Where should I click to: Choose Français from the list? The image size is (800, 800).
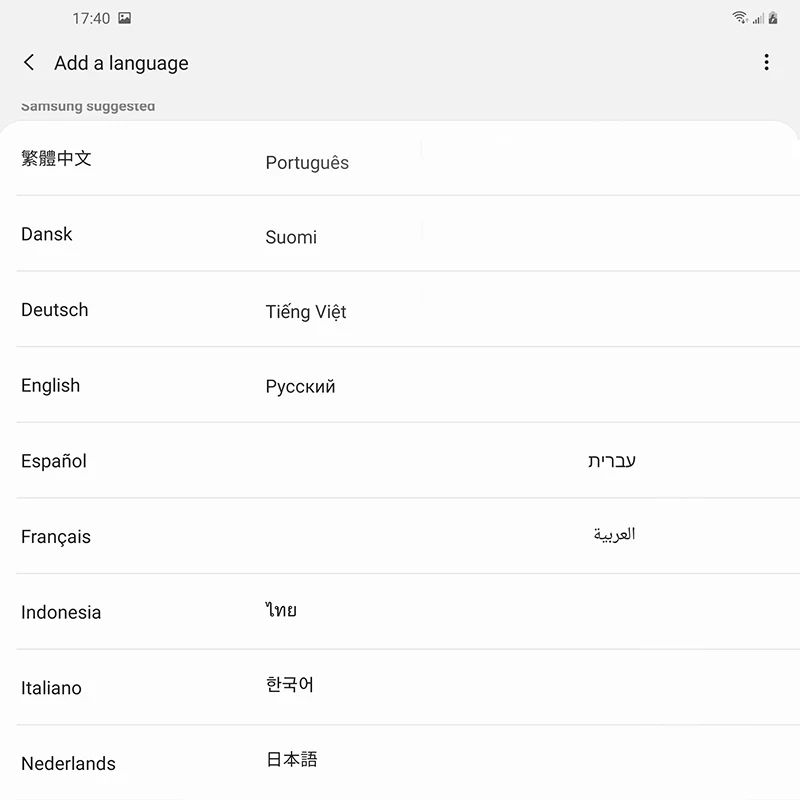pos(56,537)
